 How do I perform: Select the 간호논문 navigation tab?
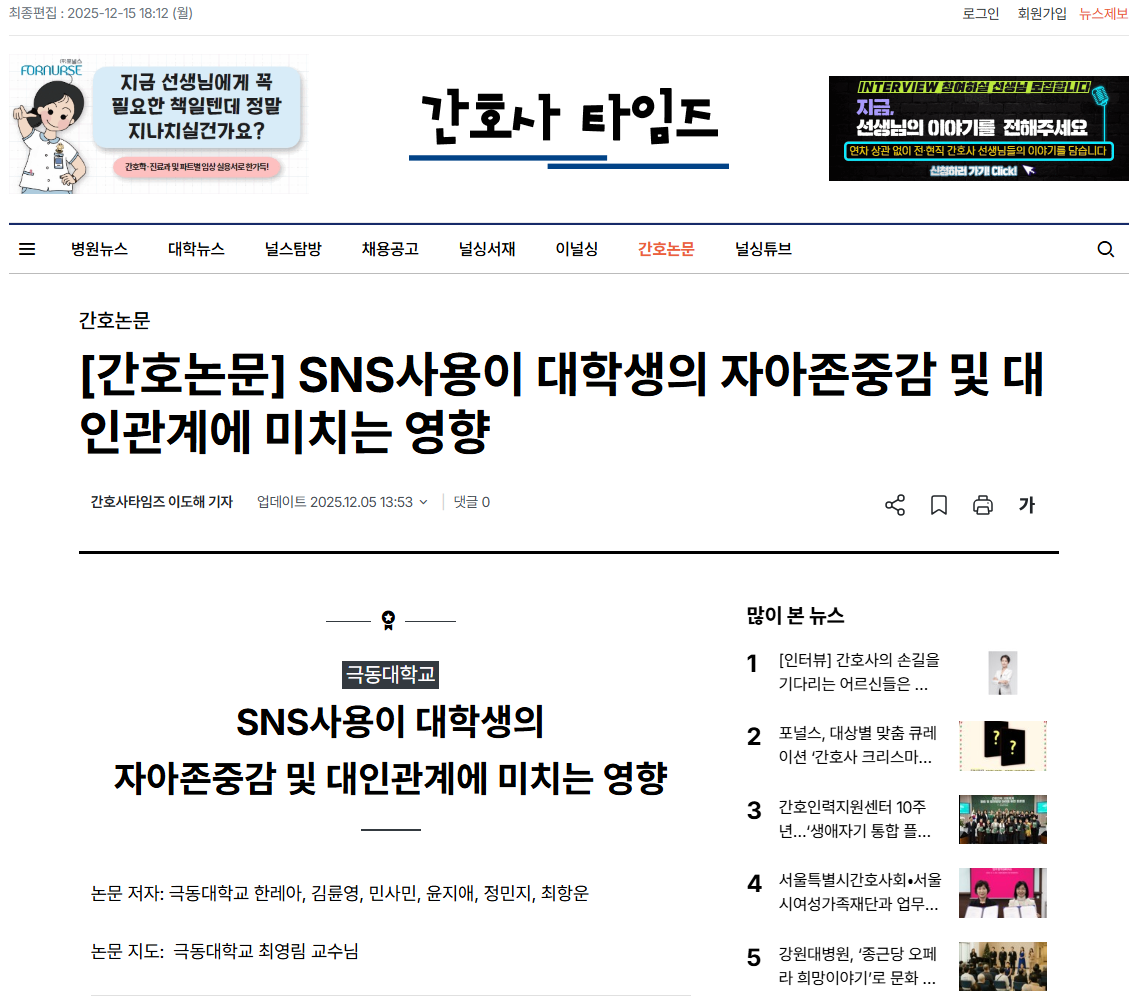point(666,249)
